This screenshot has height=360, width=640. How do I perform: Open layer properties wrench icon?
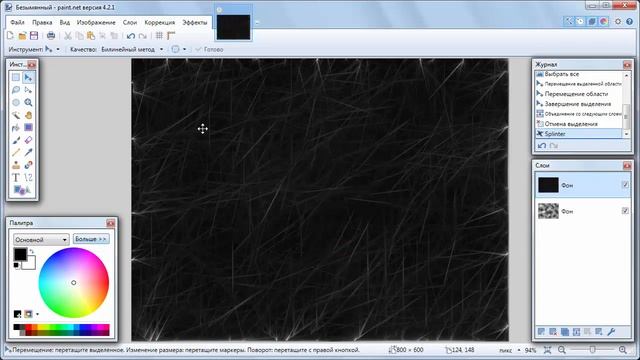(x=611, y=332)
